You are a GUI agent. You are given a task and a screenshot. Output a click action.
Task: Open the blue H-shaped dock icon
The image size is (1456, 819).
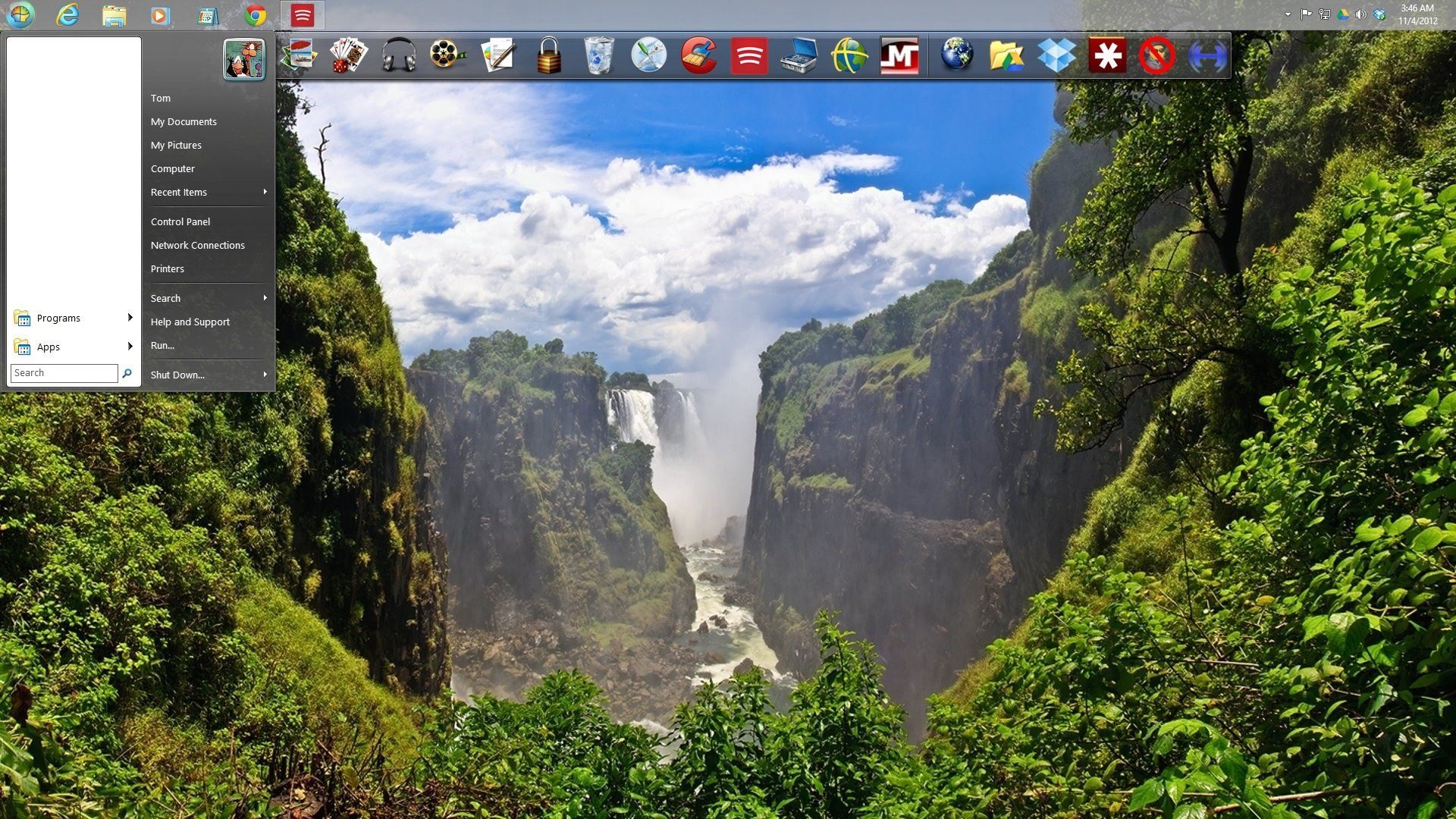pos(1207,55)
